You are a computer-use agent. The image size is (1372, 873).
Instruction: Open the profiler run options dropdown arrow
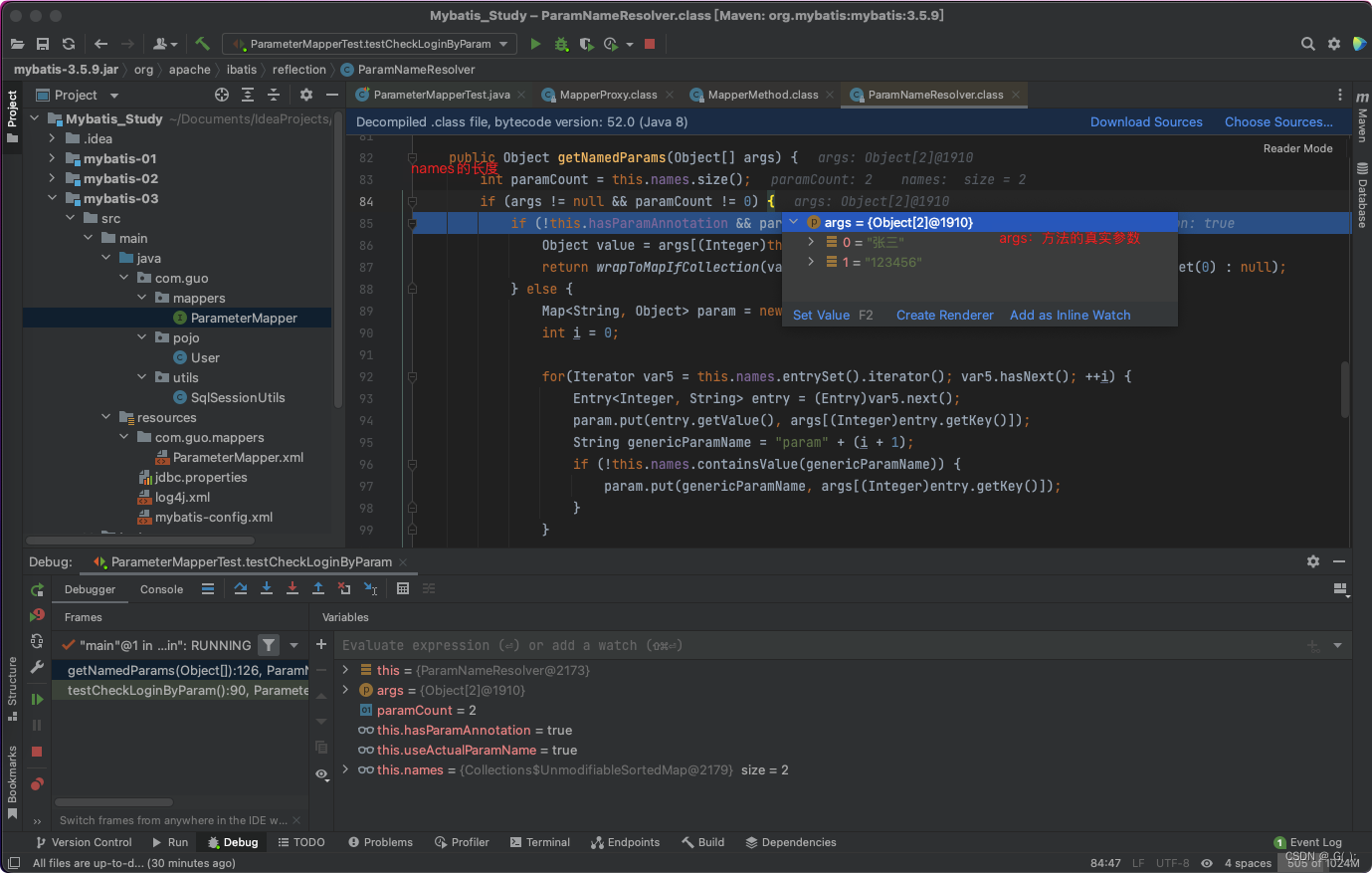coord(631,44)
